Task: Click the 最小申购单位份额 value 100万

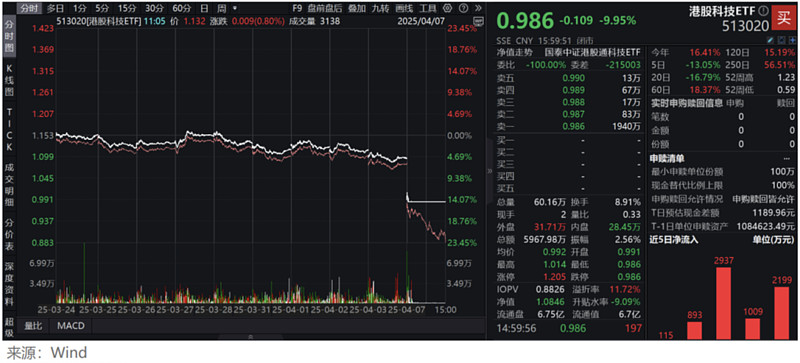Action: (x=784, y=172)
